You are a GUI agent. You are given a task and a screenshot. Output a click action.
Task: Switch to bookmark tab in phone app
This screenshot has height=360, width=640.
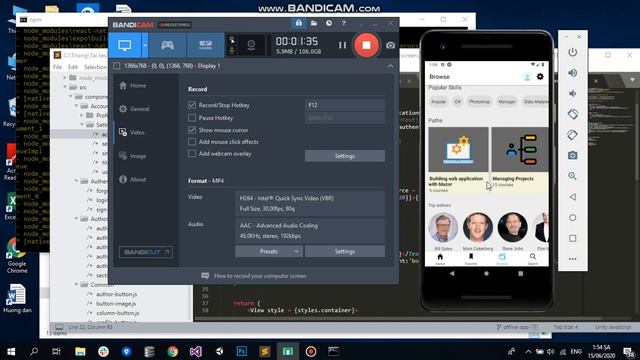(471, 258)
